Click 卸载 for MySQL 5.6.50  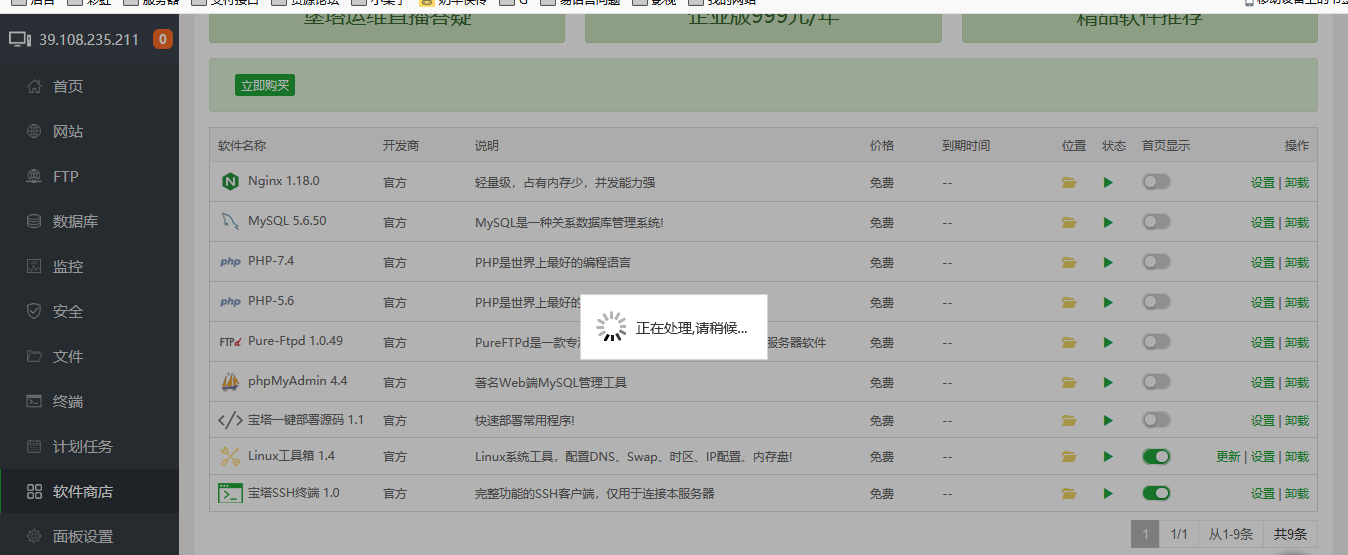[x=1297, y=223]
